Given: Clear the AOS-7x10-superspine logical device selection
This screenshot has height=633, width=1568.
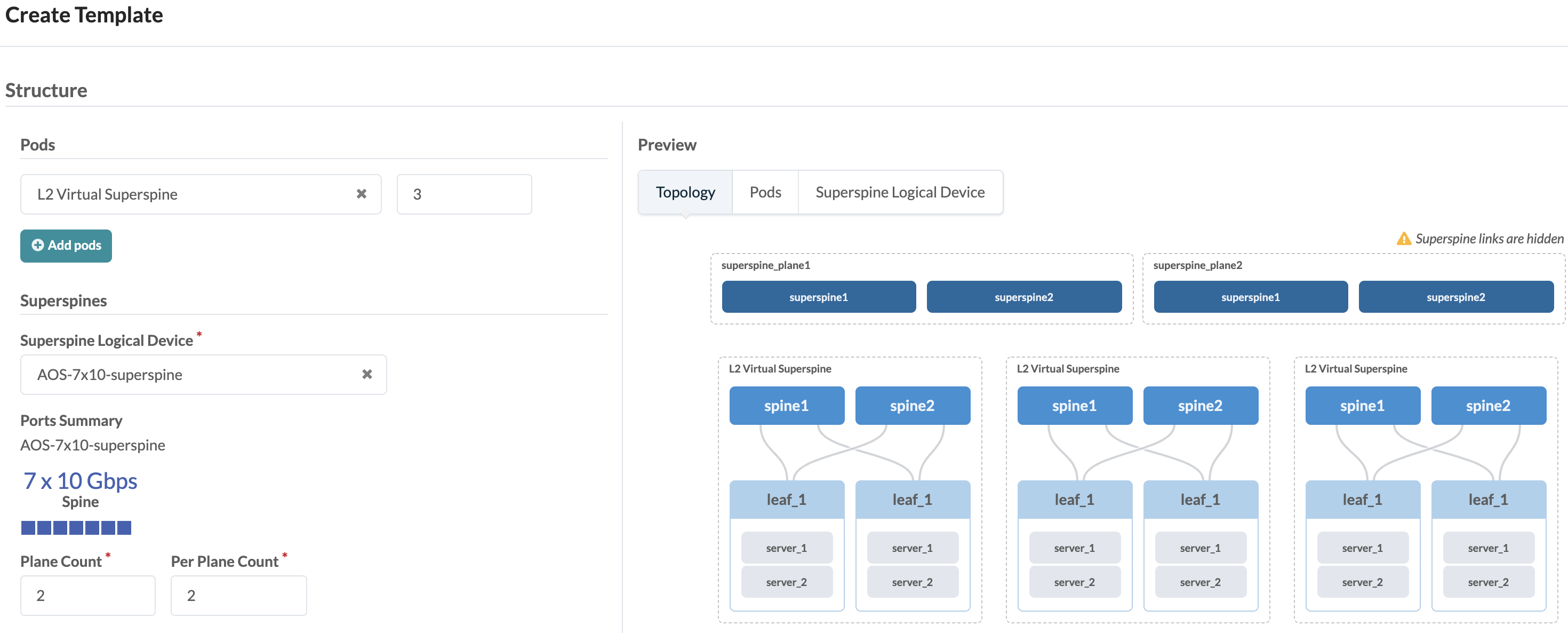Looking at the screenshot, I should [366, 374].
